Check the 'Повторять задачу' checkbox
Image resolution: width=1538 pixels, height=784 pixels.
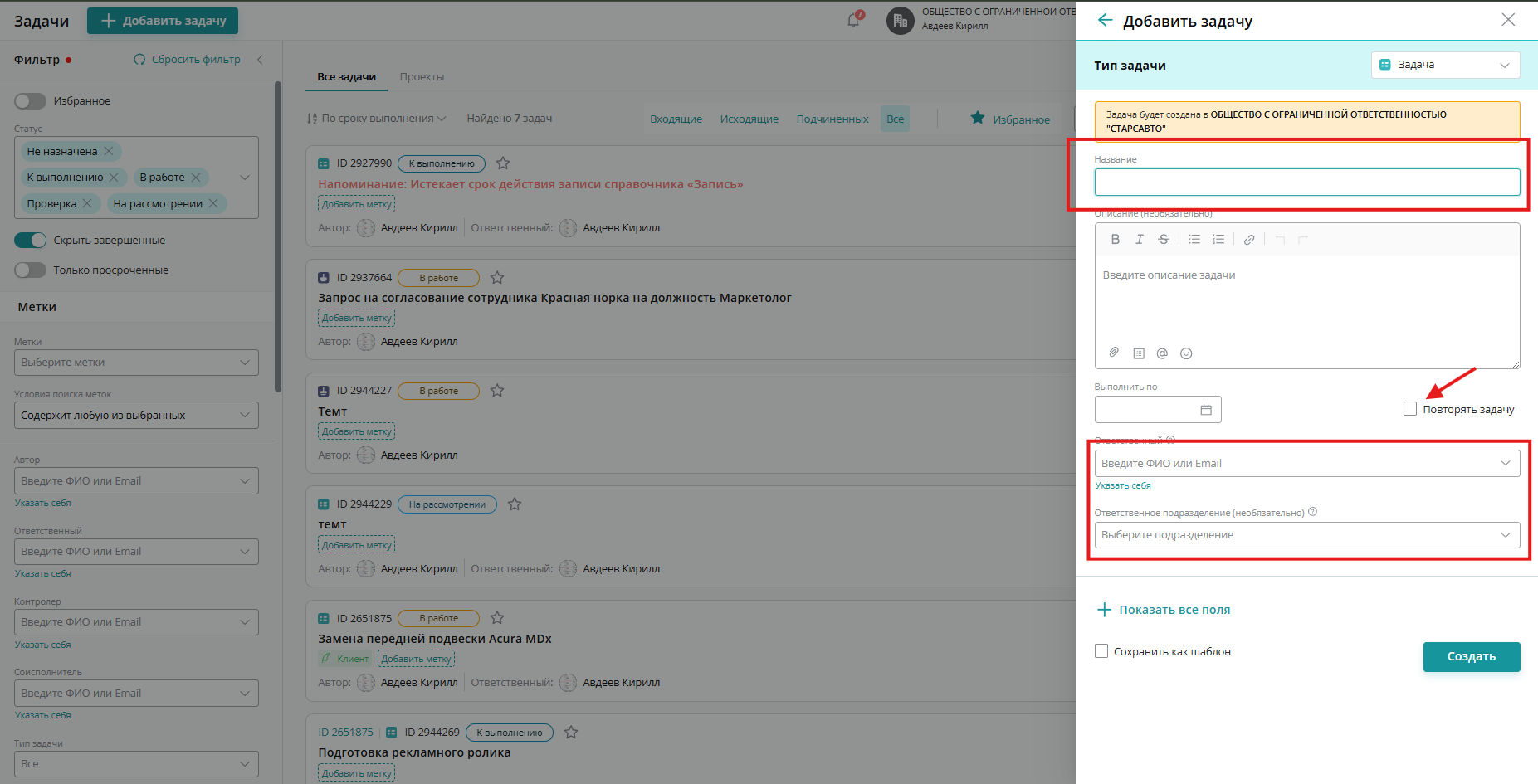tap(1410, 409)
